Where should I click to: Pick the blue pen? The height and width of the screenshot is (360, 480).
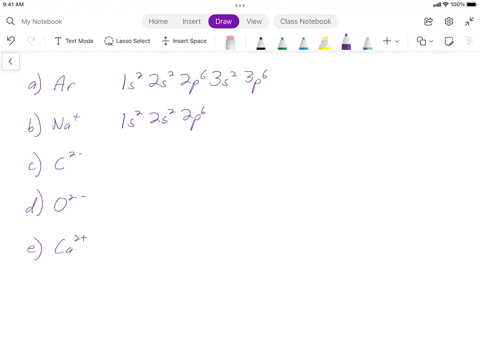[x=304, y=43]
